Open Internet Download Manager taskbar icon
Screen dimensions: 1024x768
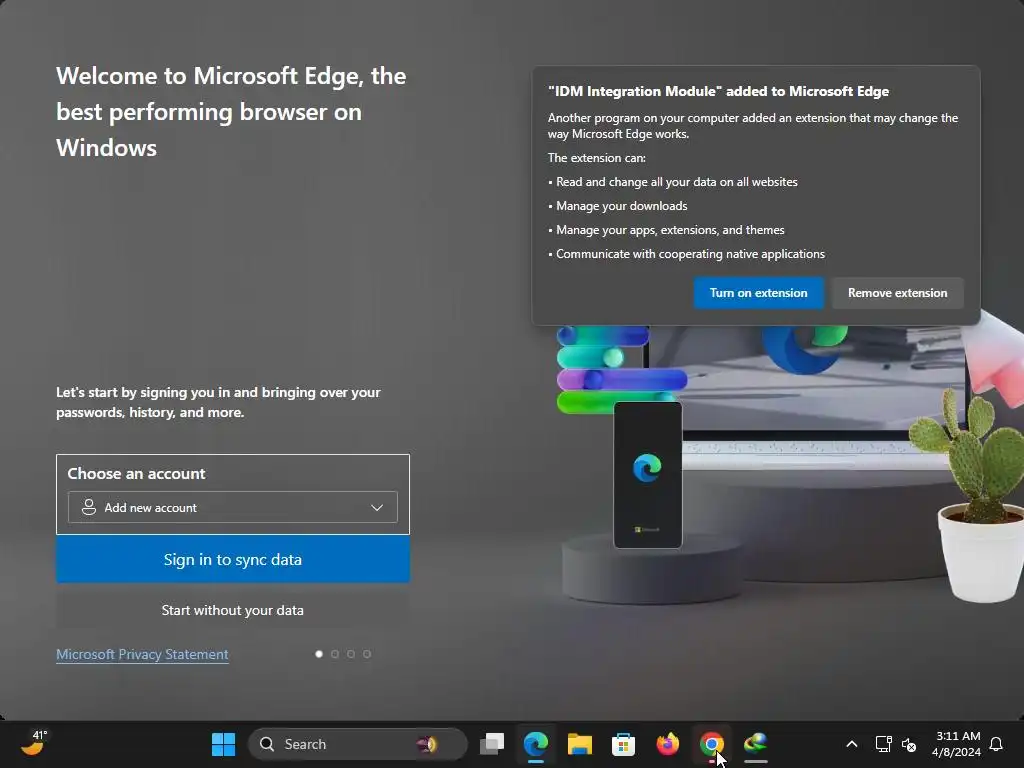tap(756, 744)
